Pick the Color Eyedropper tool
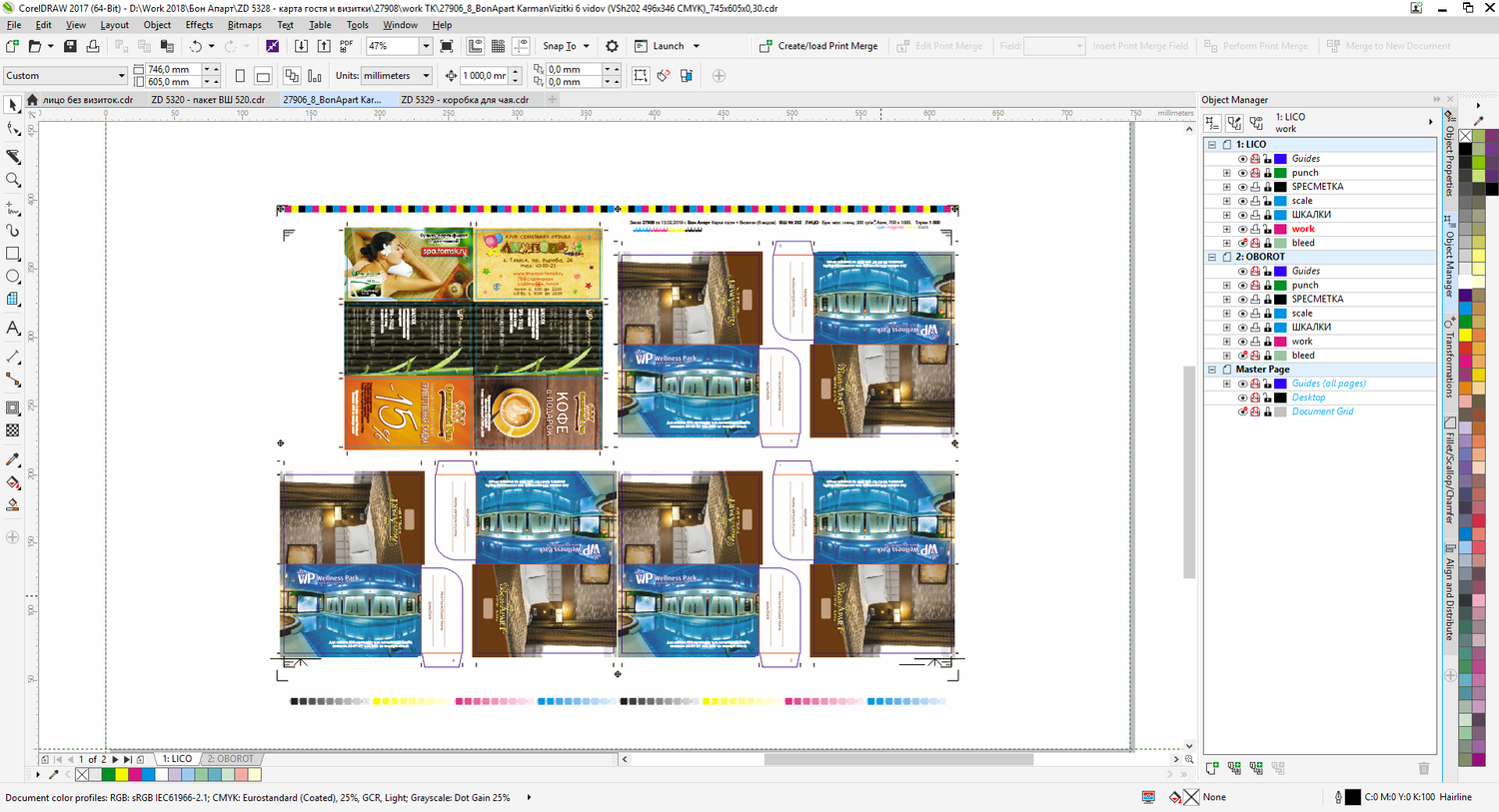Screen dimensions: 1499x812 click(13, 459)
